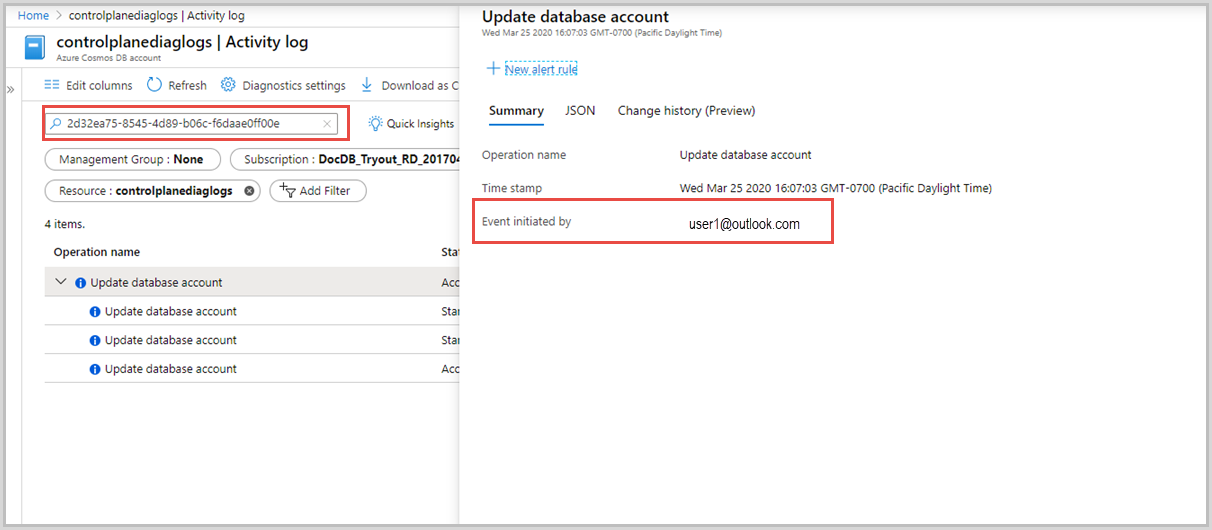Select the last Update database account row
This screenshot has width=1212, height=530.
tap(170, 369)
